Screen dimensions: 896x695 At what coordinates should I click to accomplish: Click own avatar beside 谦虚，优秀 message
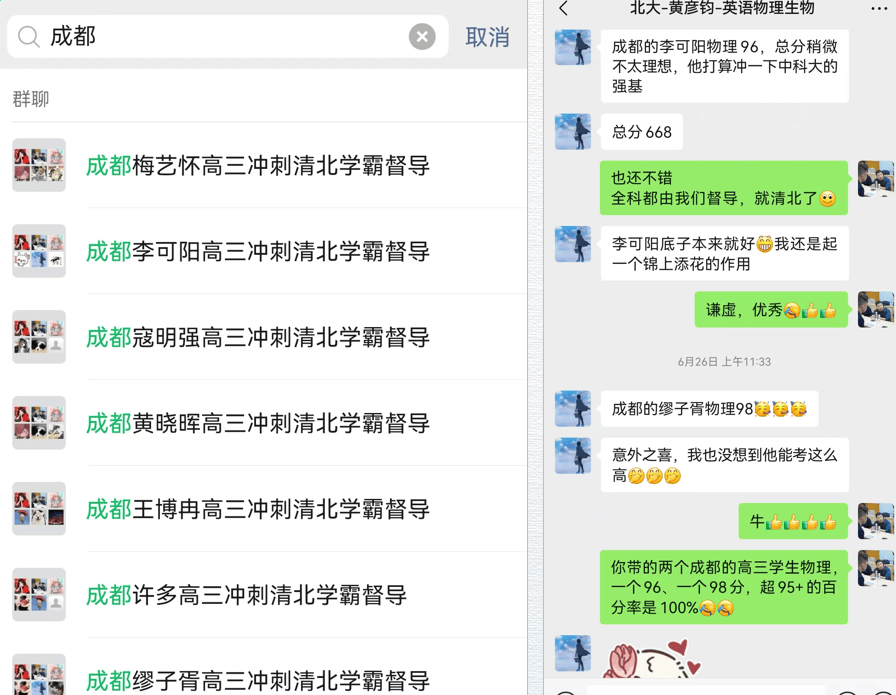(875, 310)
